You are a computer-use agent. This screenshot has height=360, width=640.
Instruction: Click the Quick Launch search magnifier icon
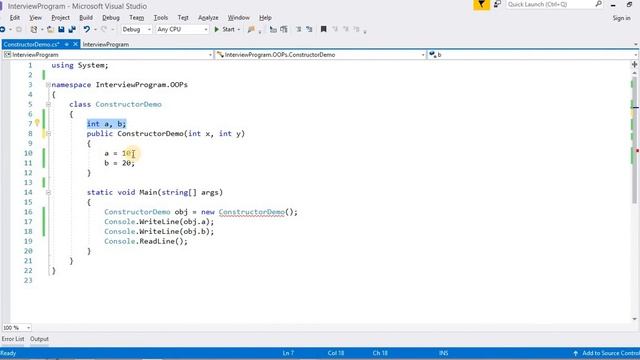pos(598,4)
